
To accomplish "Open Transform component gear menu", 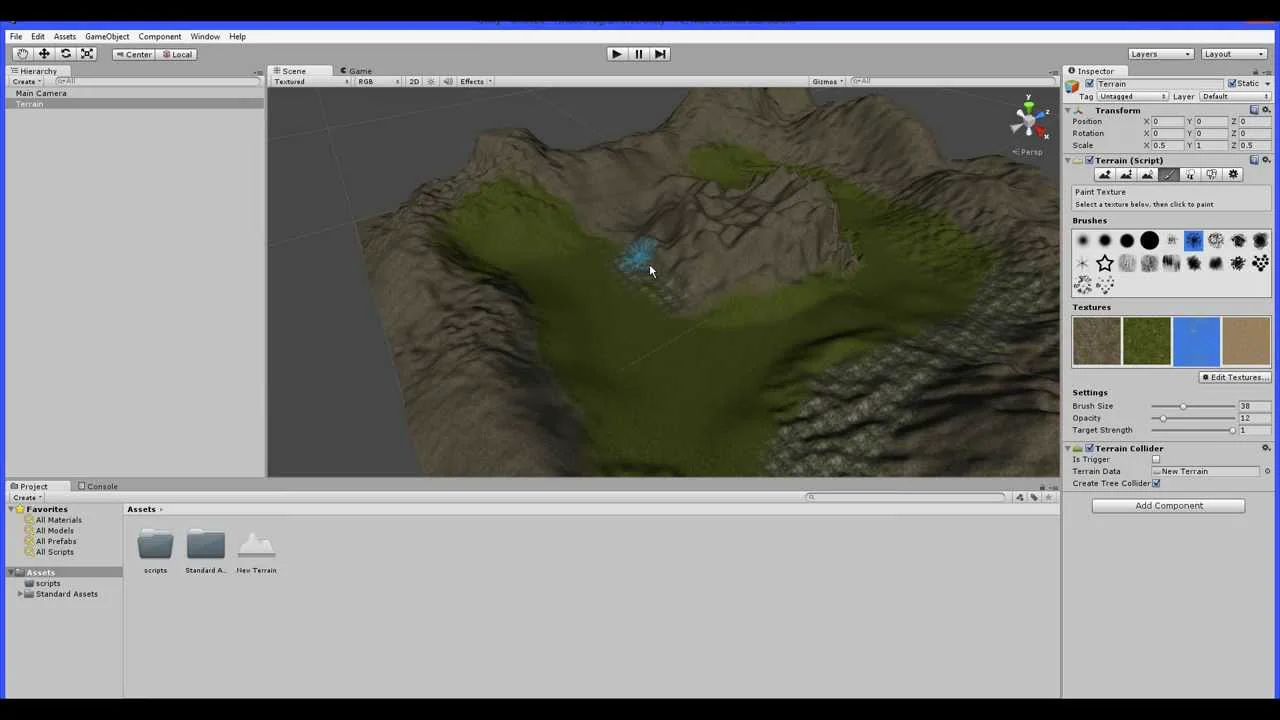I will click(1266, 110).
